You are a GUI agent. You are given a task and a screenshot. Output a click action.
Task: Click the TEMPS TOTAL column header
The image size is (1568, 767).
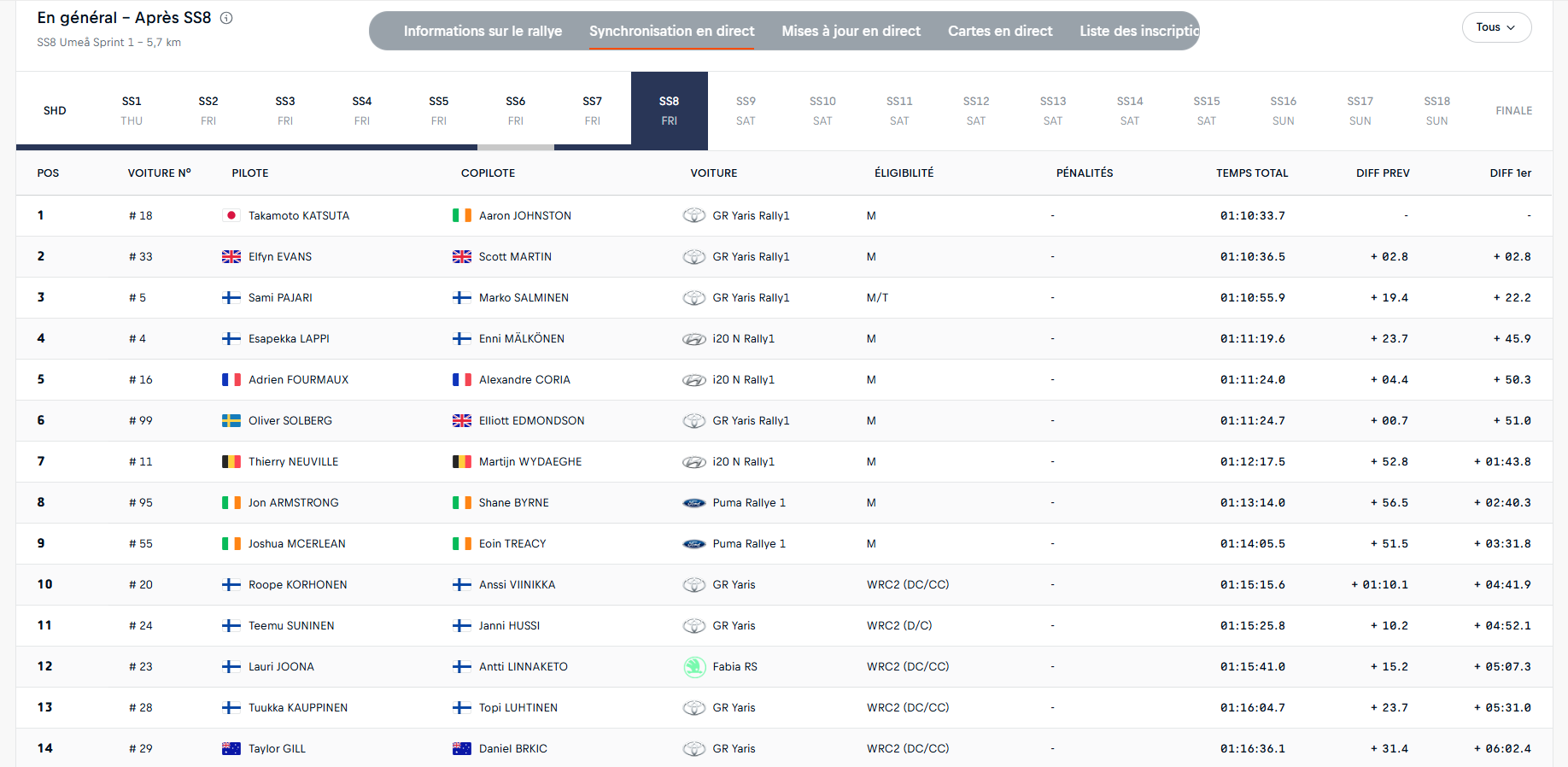(x=1252, y=173)
